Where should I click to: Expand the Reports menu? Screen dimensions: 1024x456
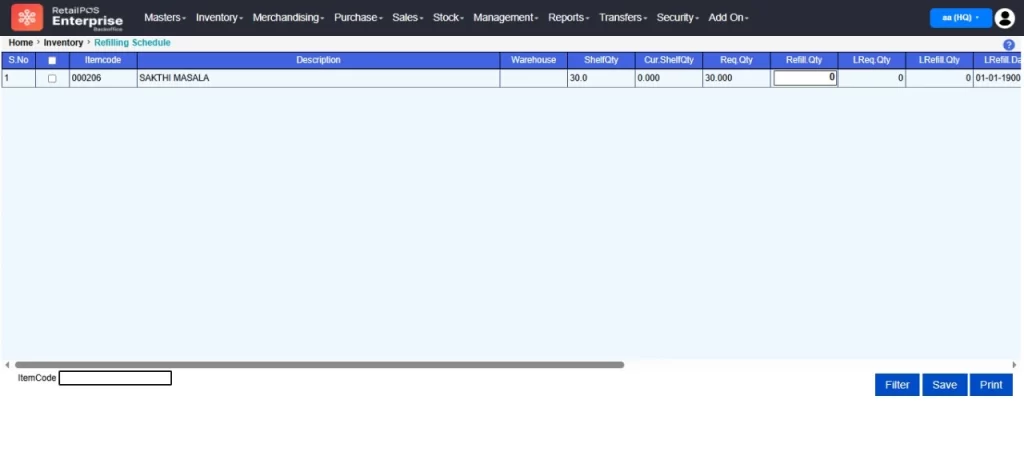click(x=568, y=18)
